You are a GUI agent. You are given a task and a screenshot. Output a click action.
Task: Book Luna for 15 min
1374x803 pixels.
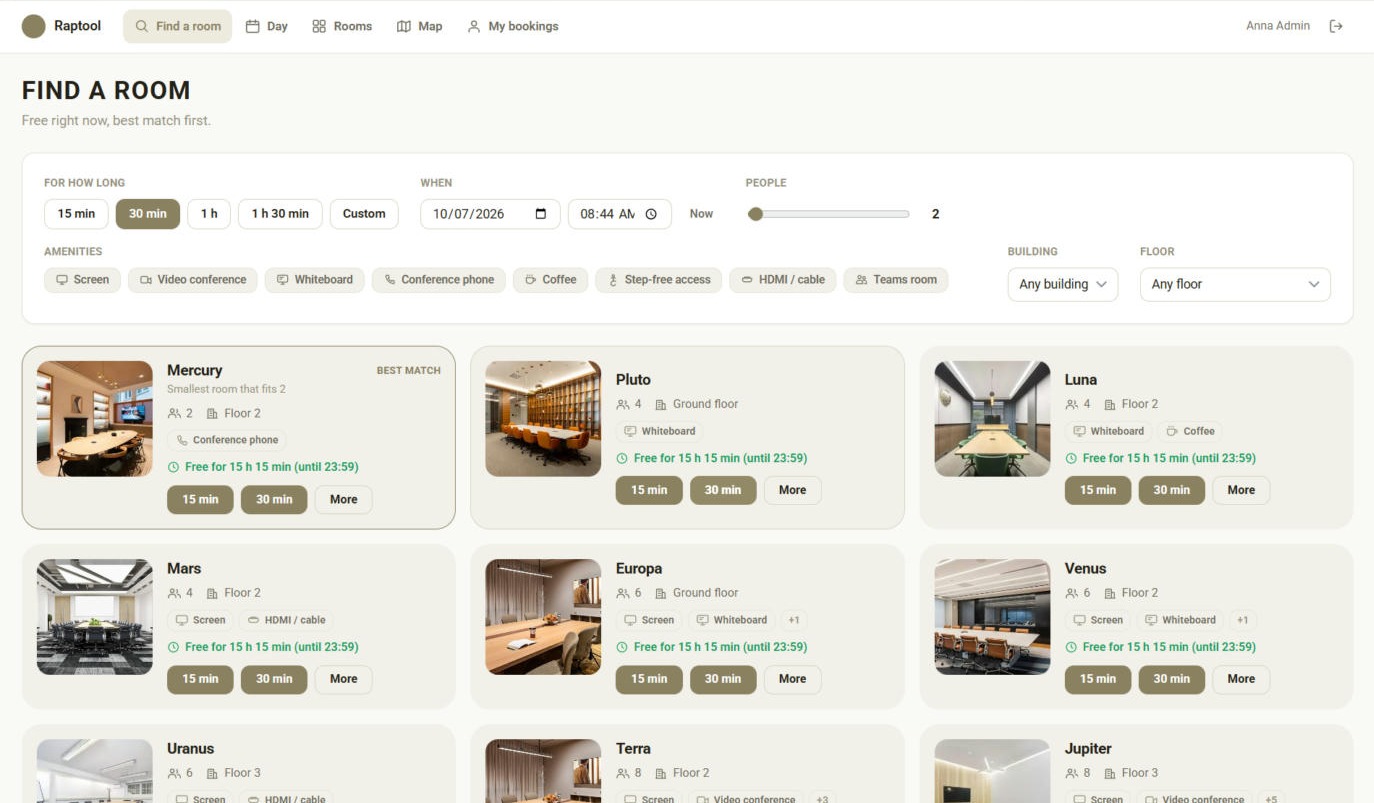[x=1098, y=490]
